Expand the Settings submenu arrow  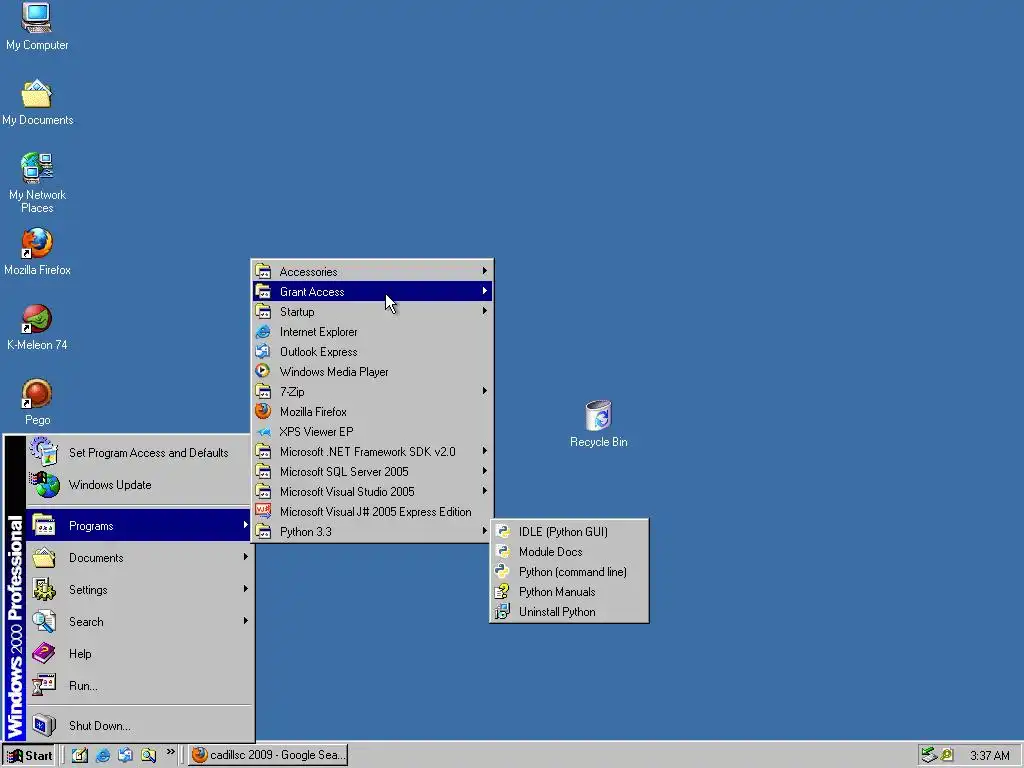pyautogui.click(x=246, y=588)
